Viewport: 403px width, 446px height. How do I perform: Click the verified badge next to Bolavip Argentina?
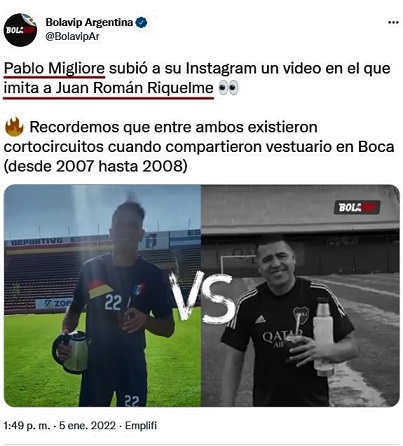point(142,23)
